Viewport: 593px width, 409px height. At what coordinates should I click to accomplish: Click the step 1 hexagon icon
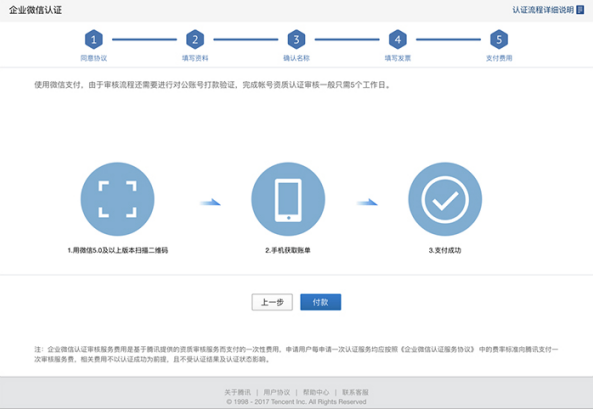point(94,39)
